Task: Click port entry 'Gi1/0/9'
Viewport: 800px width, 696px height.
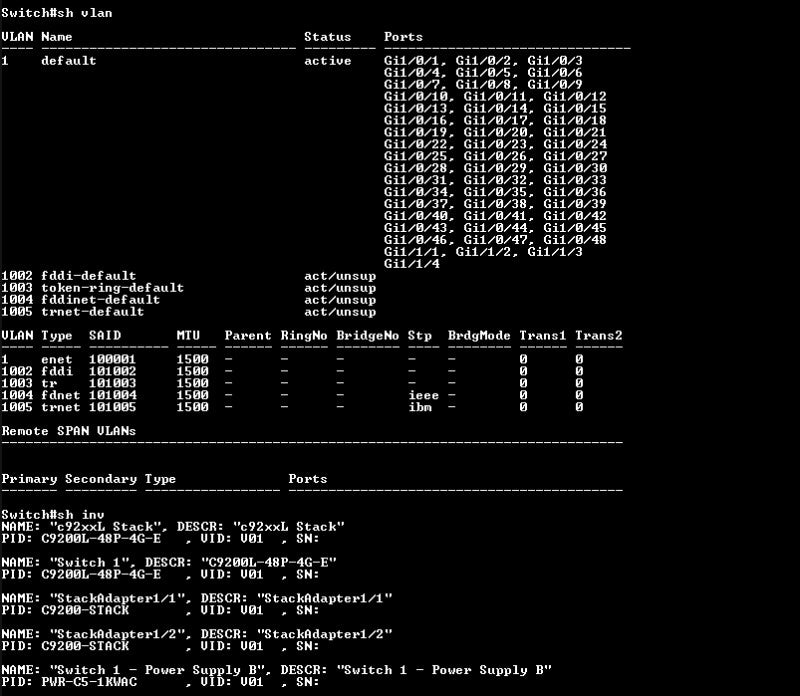Action: tap(555, 85)
